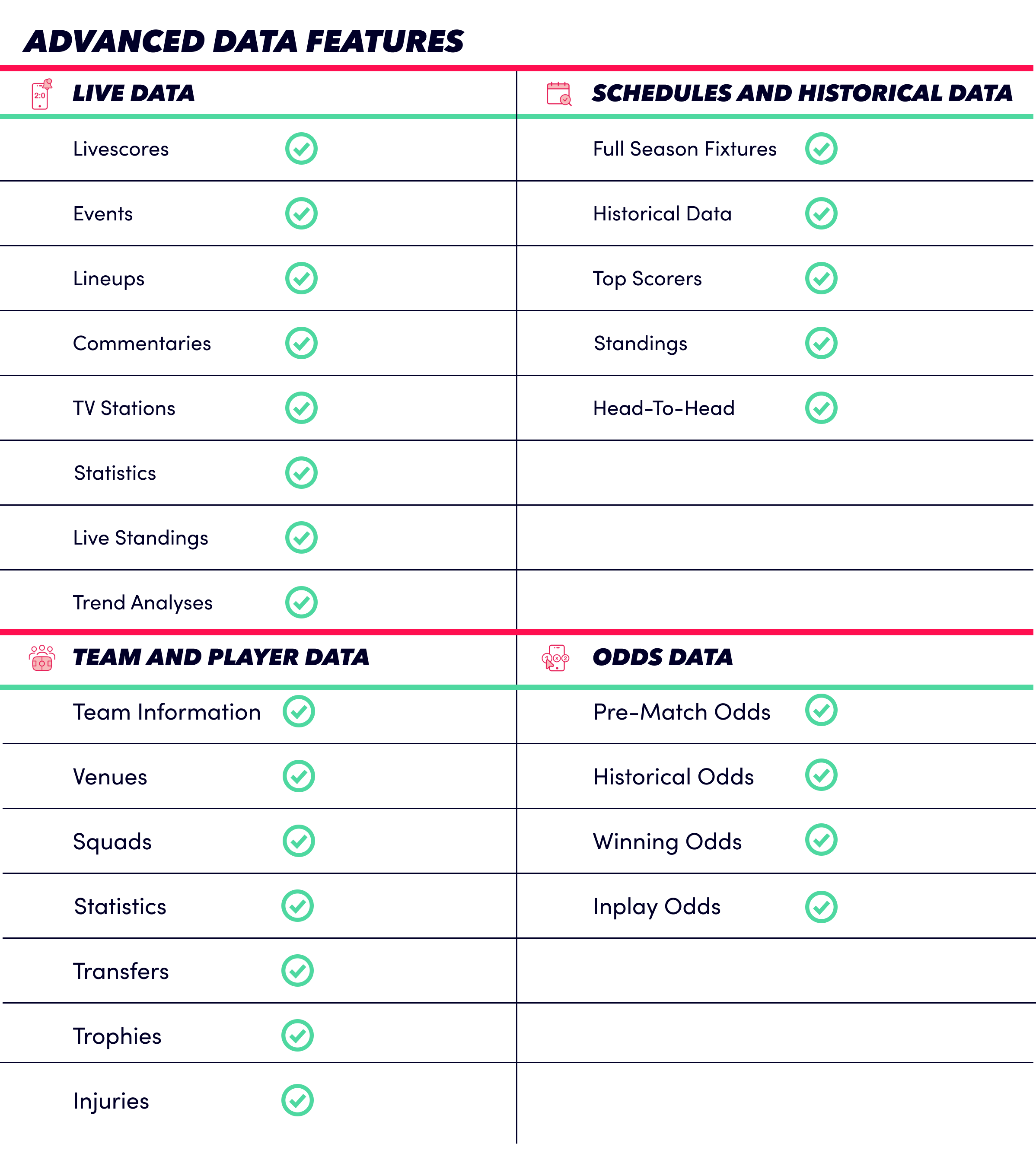
Task: Click the Winning Odds label
Action: [x=667, y=842]
